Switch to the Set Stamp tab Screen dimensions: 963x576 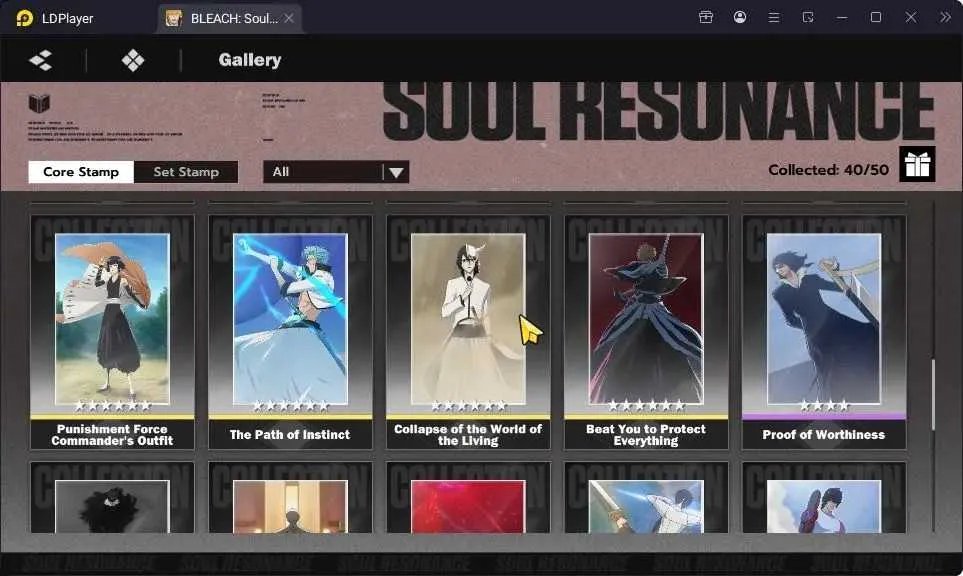[x=186, y=172]
